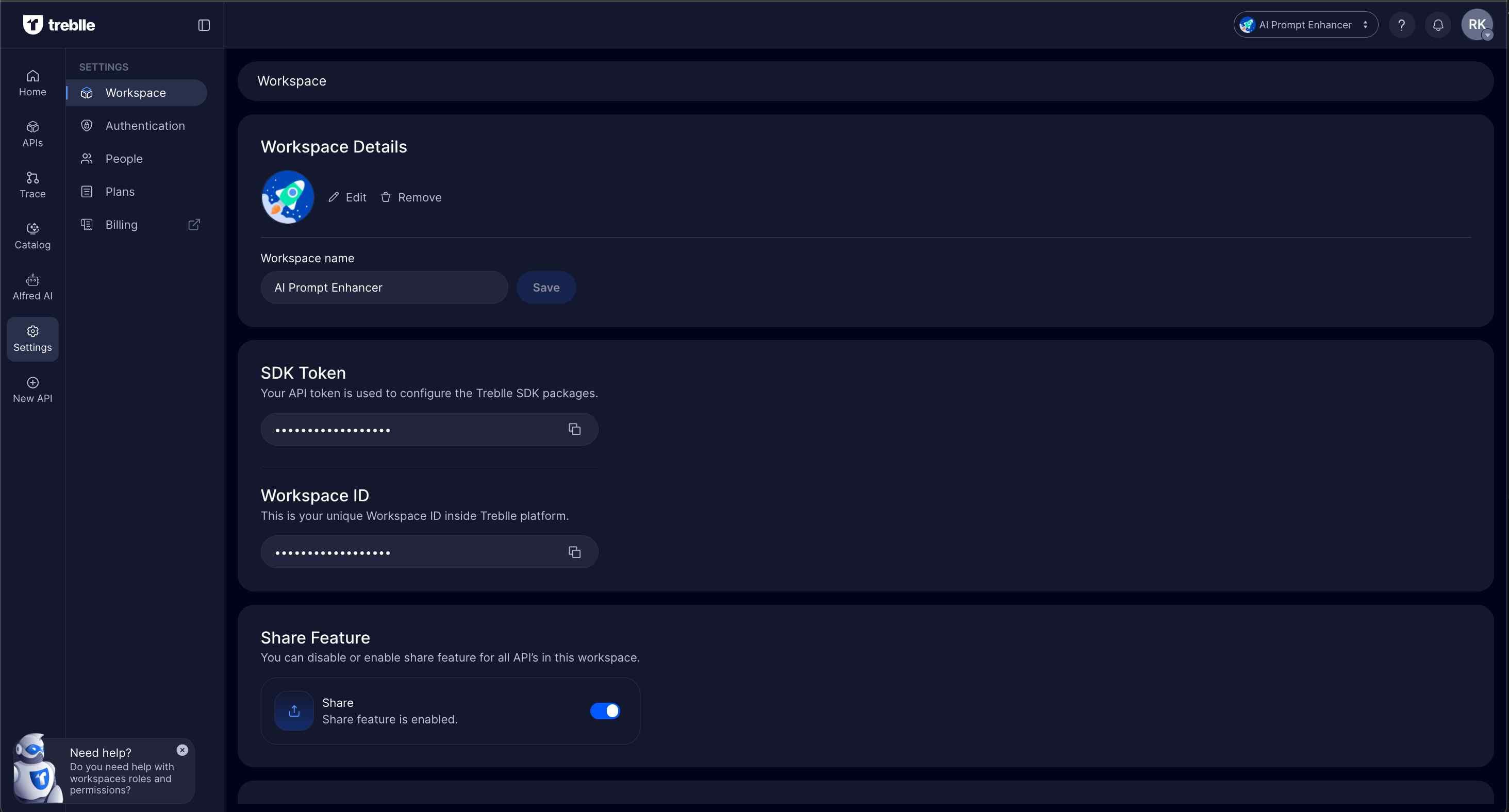
Task: Open the Catalog section
Action: [32, 236]
